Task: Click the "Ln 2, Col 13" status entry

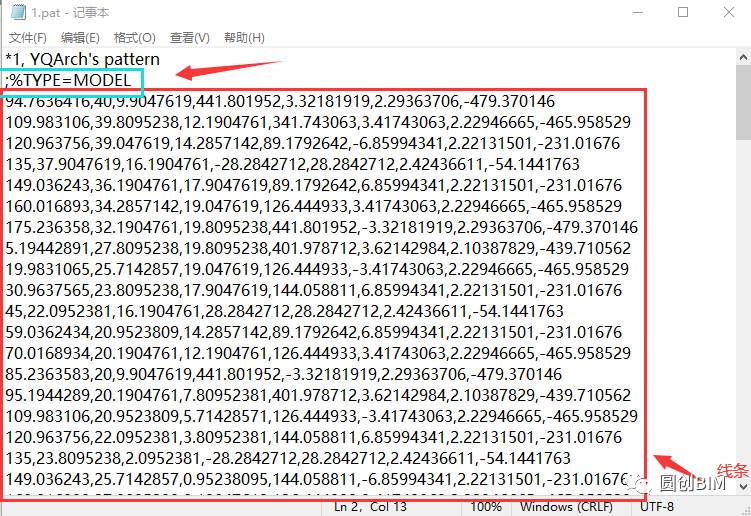Action: coord(370,507)
